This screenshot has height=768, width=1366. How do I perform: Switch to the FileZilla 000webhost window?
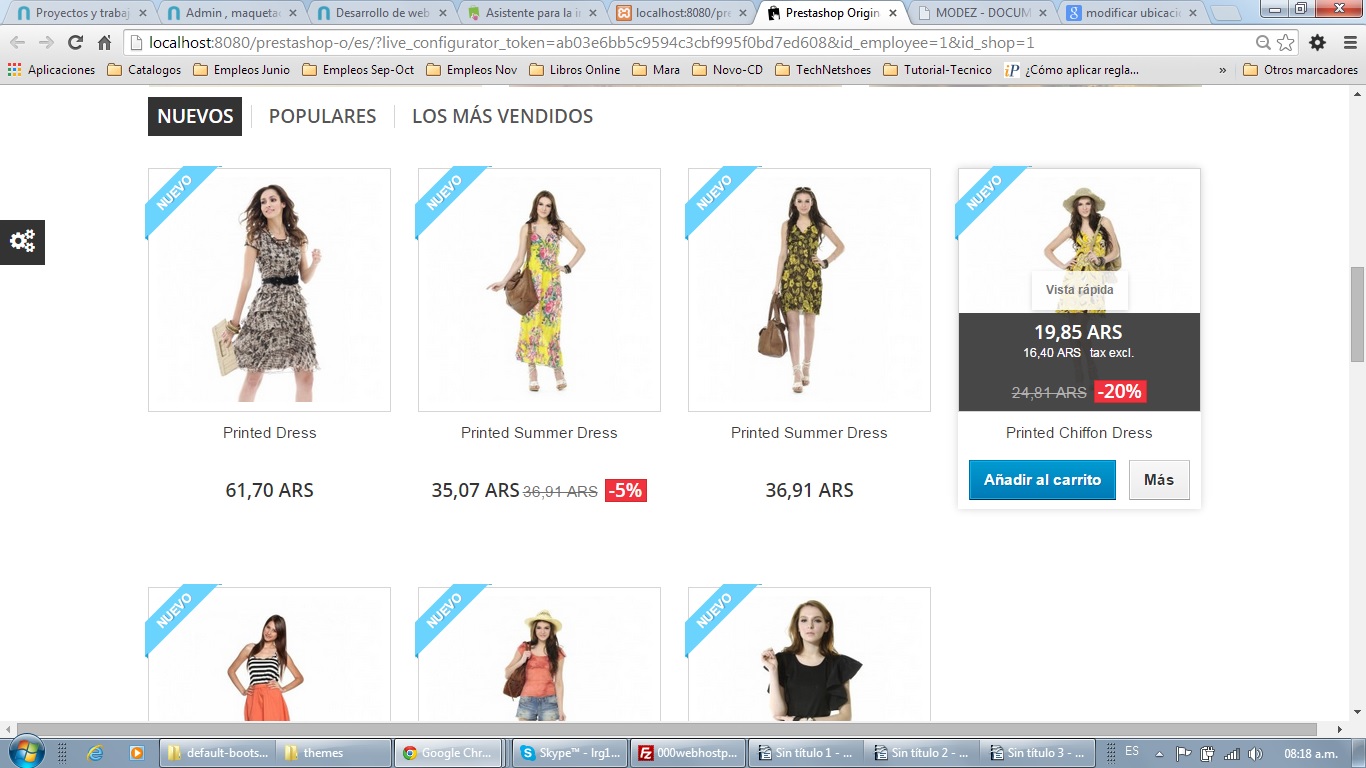pos(689,753)
